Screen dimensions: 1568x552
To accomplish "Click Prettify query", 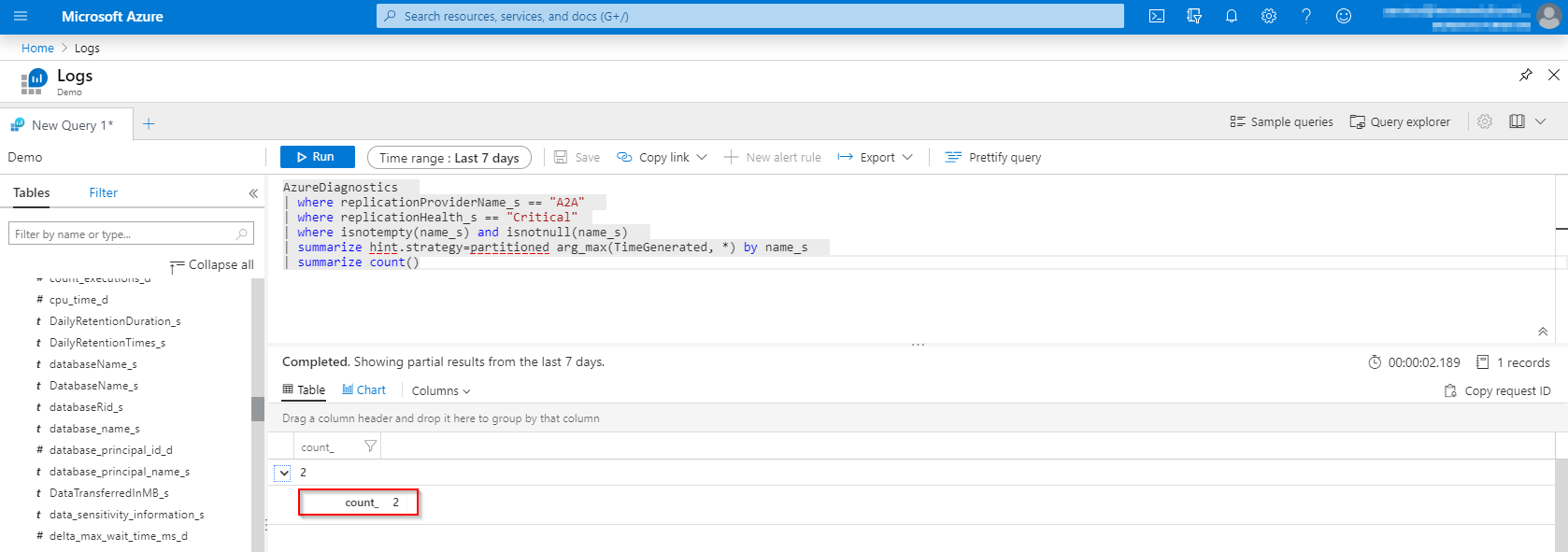I will tap(993, 157).
